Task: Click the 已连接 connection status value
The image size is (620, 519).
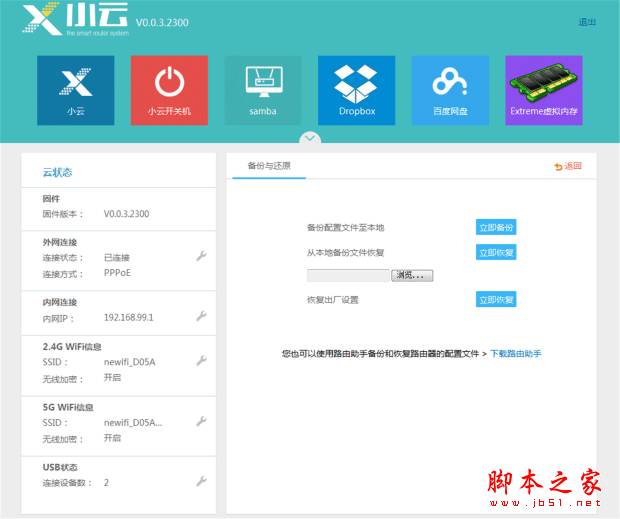Action: pyautogui.click(x=117, y=258)
